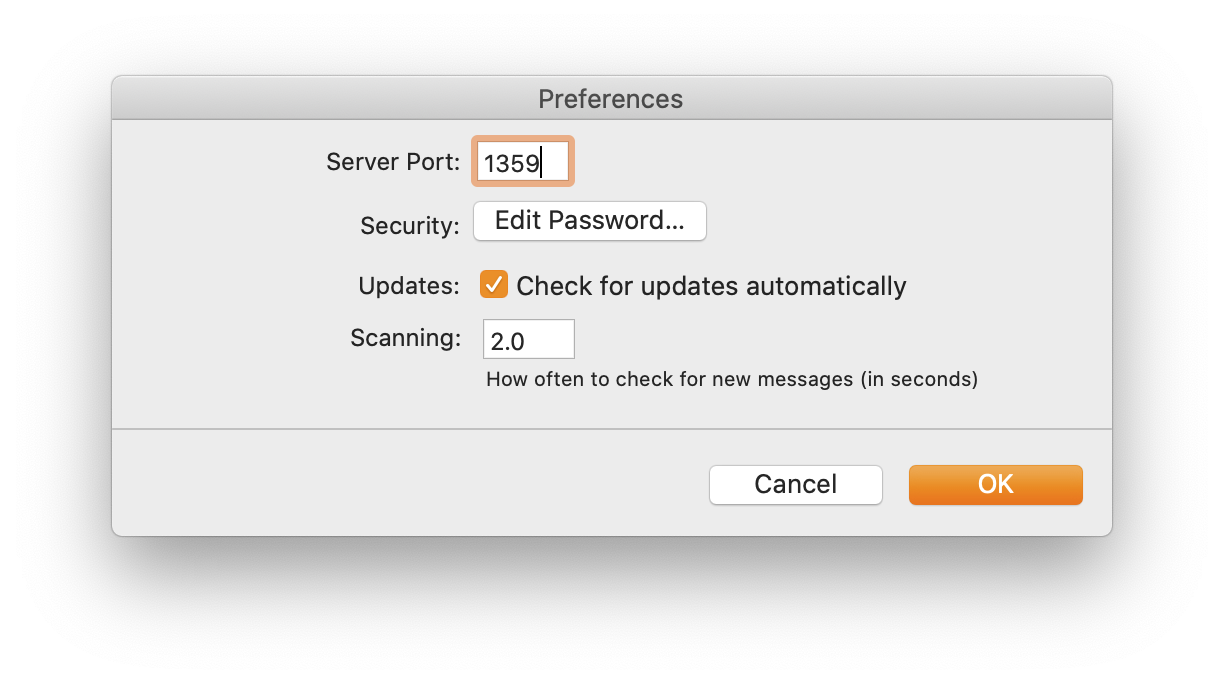
Task: Click the blank space right of Server Port field
Action: point(840,161)
